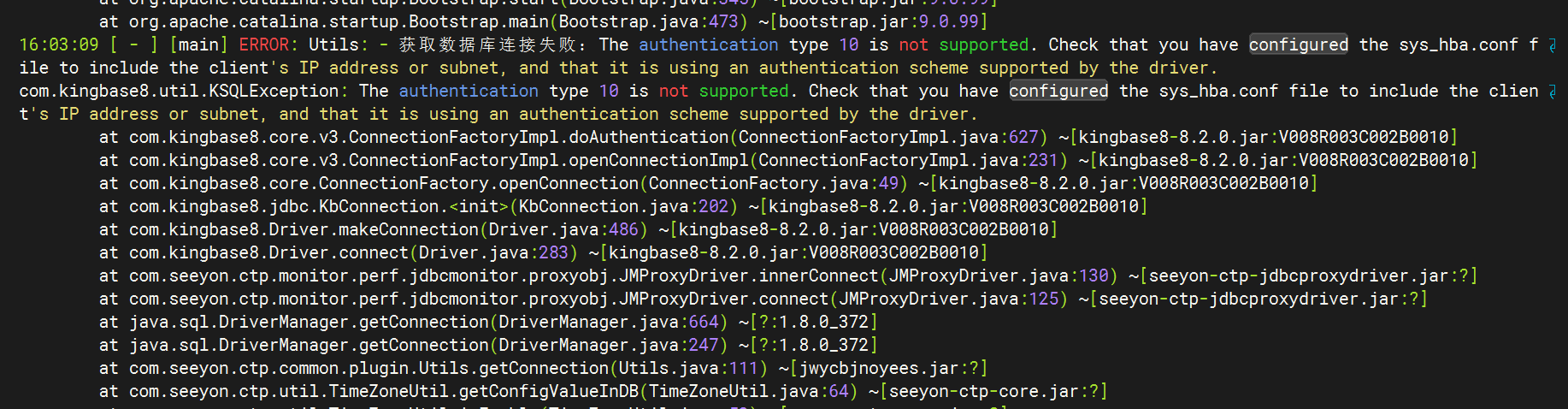The width and height of the screenshot is (1568, 409).
Task: Click the "Utils:" logger name
Action: click(339, 44)
